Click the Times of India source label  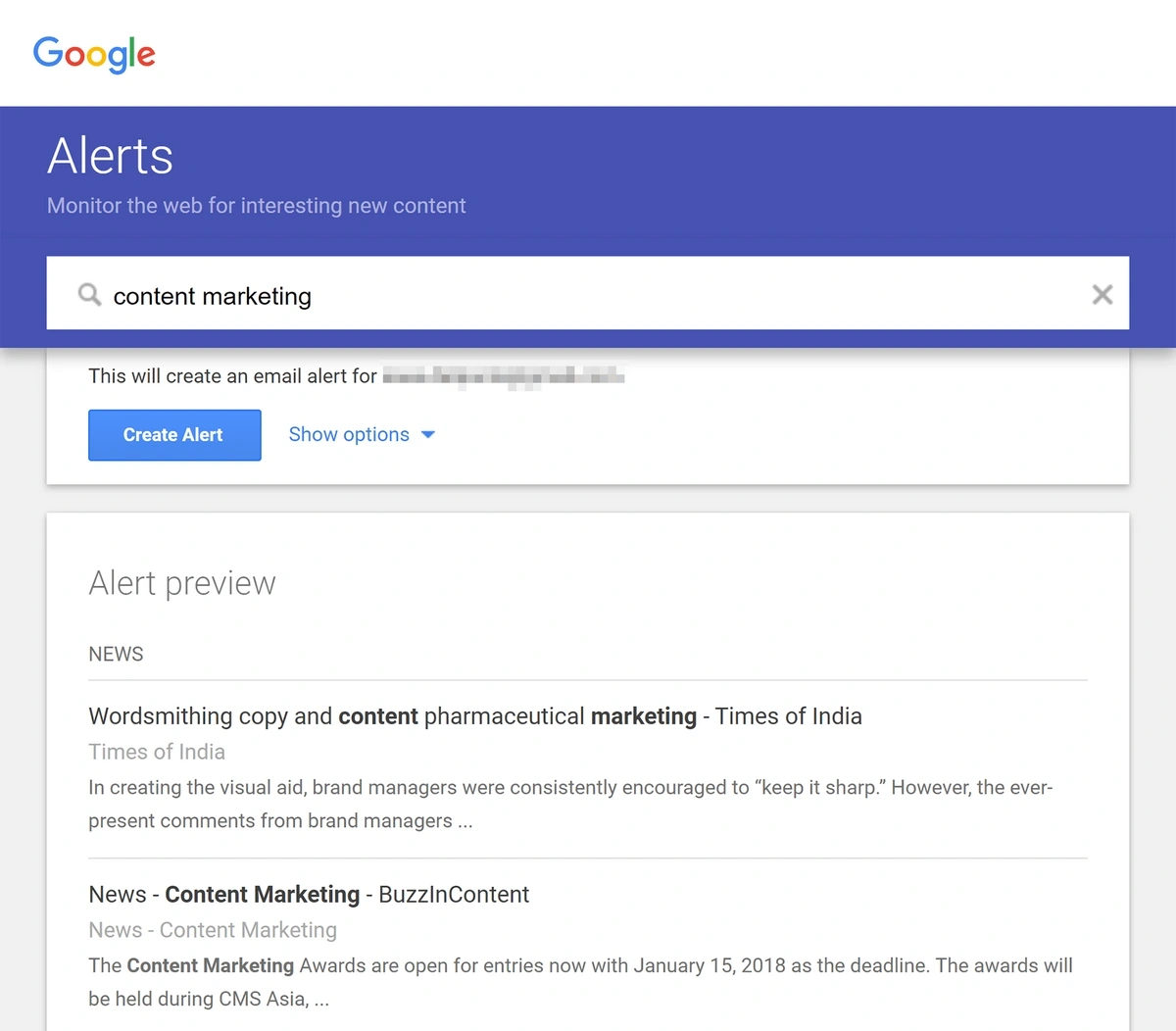pyautogui.click(x=157, y=752)
